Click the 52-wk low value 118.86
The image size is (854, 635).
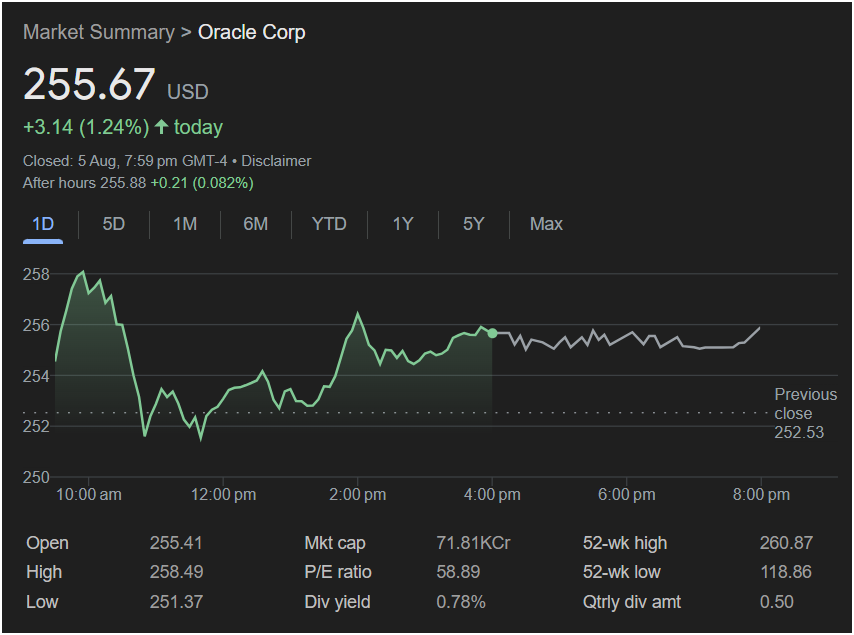point(786,572)
